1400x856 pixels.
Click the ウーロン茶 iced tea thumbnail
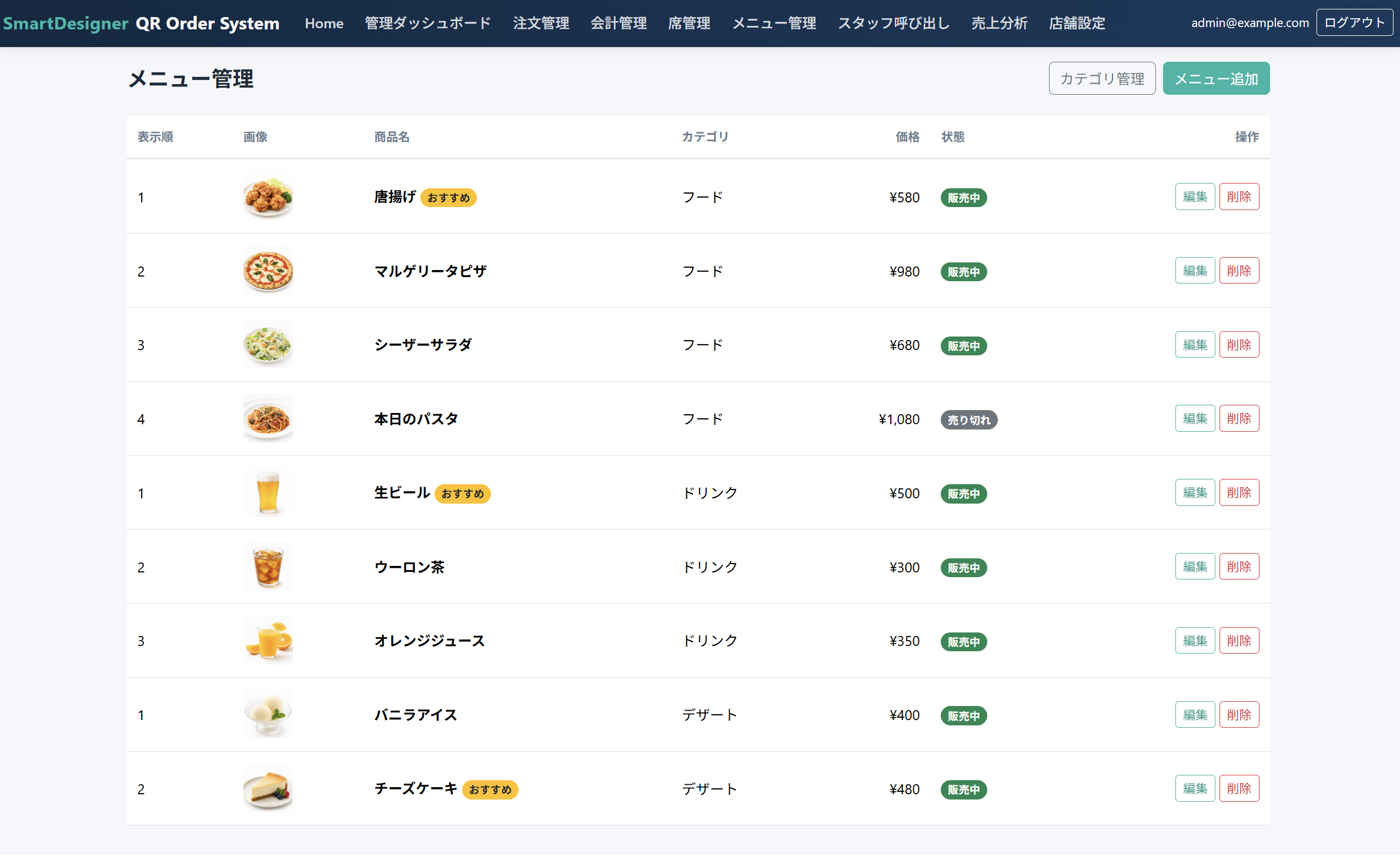click(268, 567)
